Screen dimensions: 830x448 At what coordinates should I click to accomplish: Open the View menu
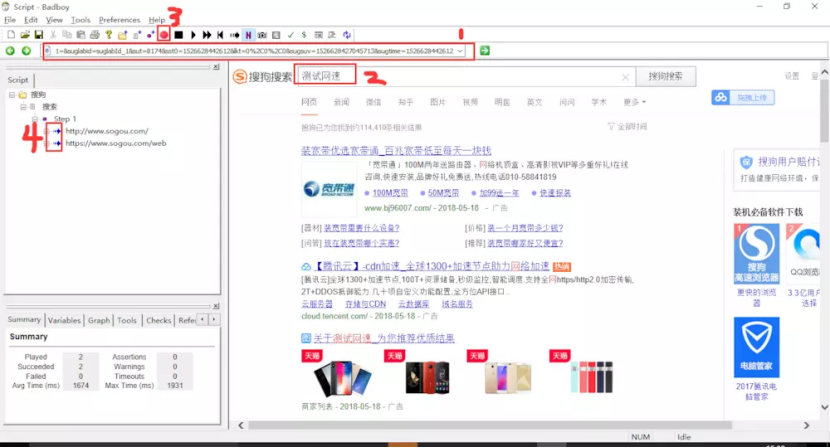click(54, 20)
